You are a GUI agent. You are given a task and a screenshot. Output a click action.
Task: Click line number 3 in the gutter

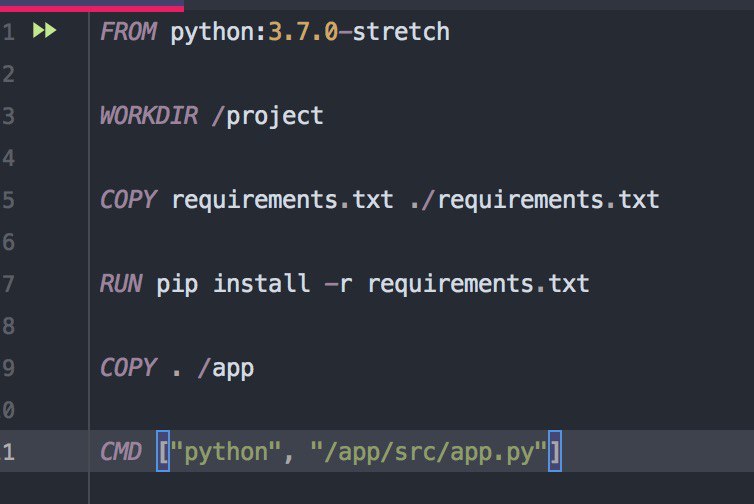8,116
